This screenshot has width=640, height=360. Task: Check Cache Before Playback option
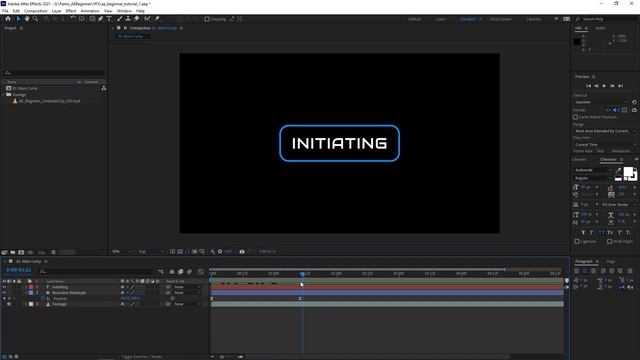click(x=576, y=117)
